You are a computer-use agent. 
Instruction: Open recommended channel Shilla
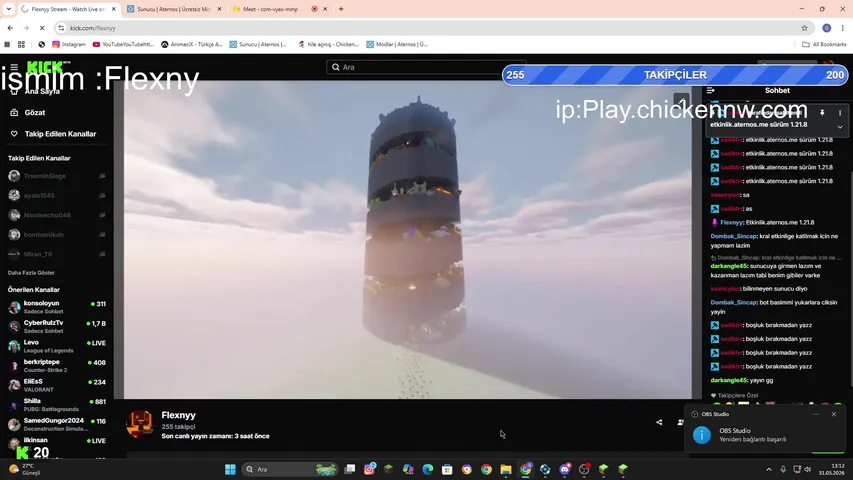pyautogui.click(x=57, y=405)
